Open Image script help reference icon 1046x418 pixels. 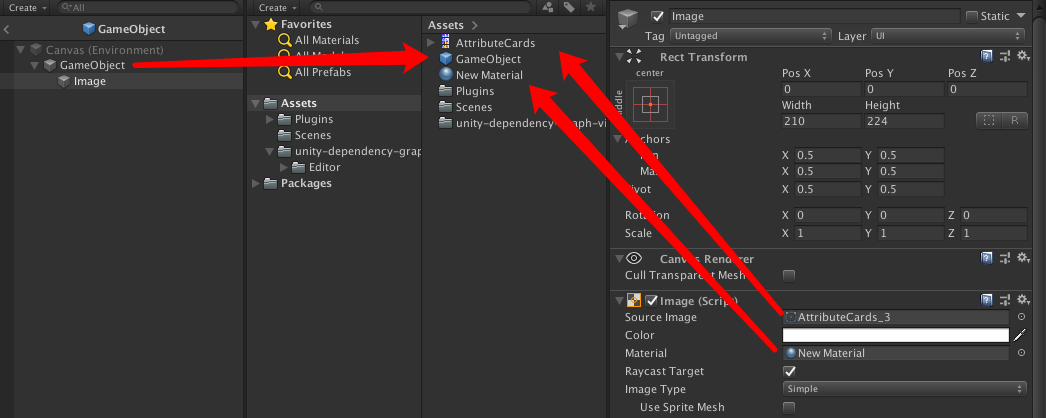tap(986, 299)
